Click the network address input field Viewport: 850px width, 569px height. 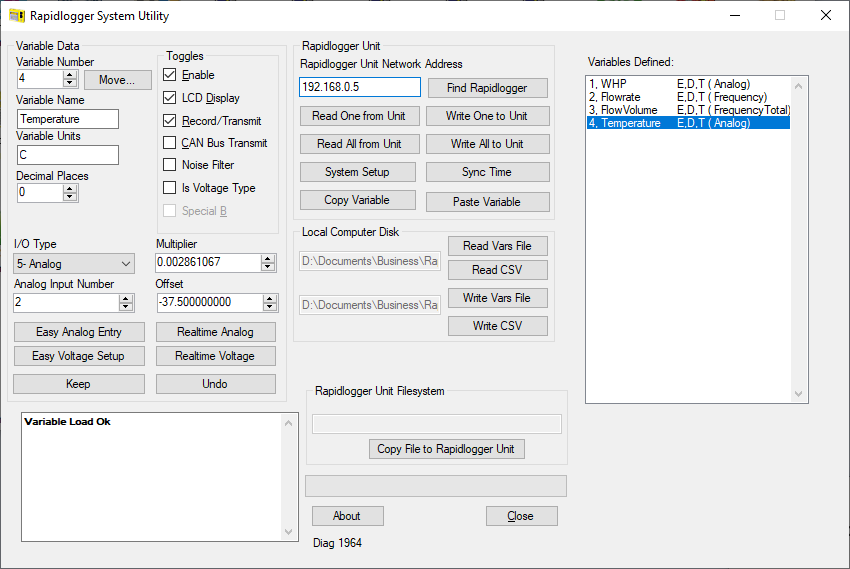(x=359, y=88)
